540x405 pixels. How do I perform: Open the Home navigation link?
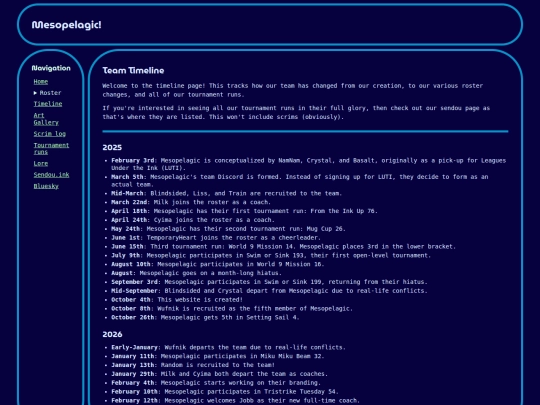click(x=41, y=82)
